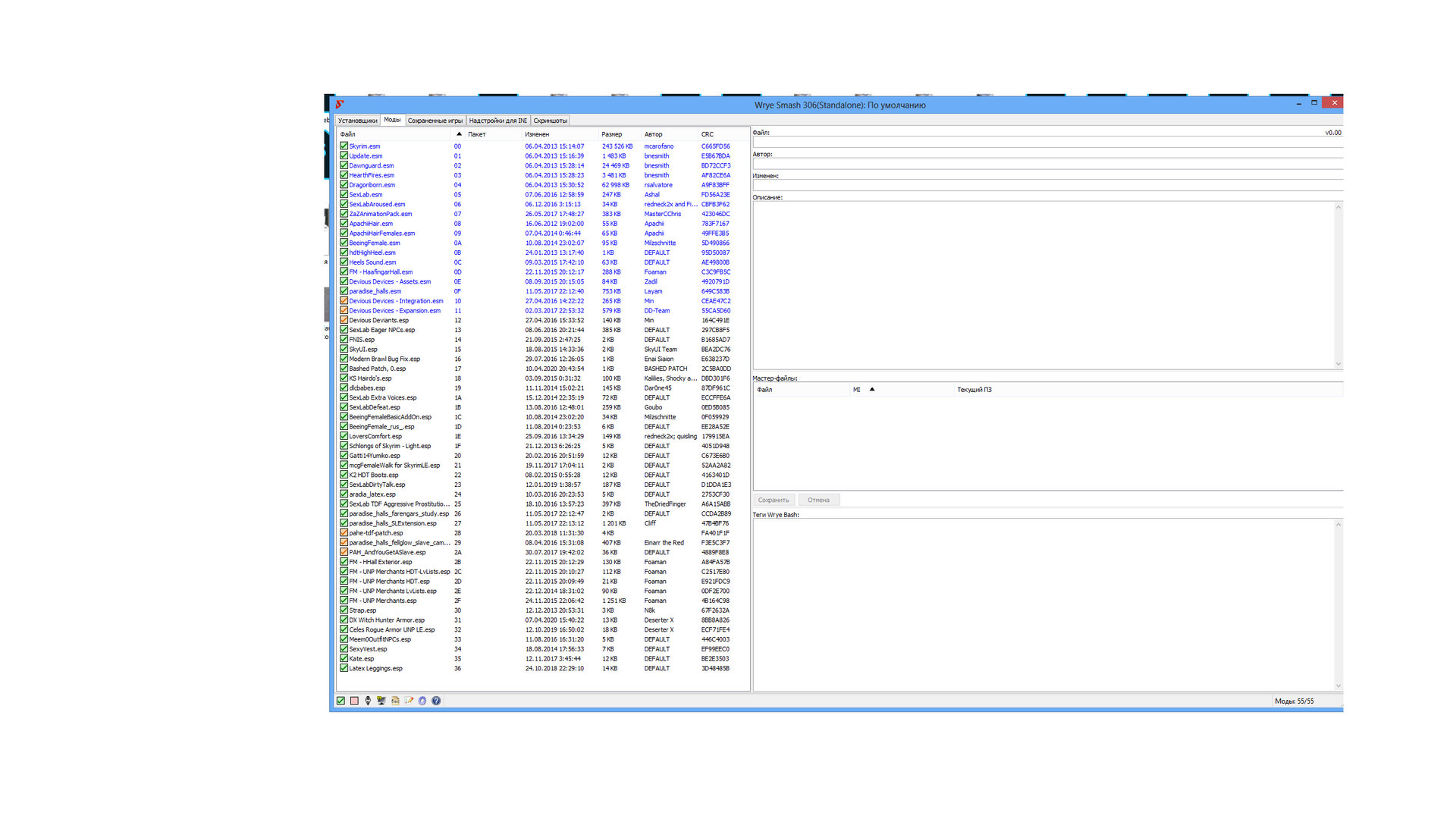Disable Latex Leggings.esp checkbox
This screenshot has width=1456, height=819.
344,668
